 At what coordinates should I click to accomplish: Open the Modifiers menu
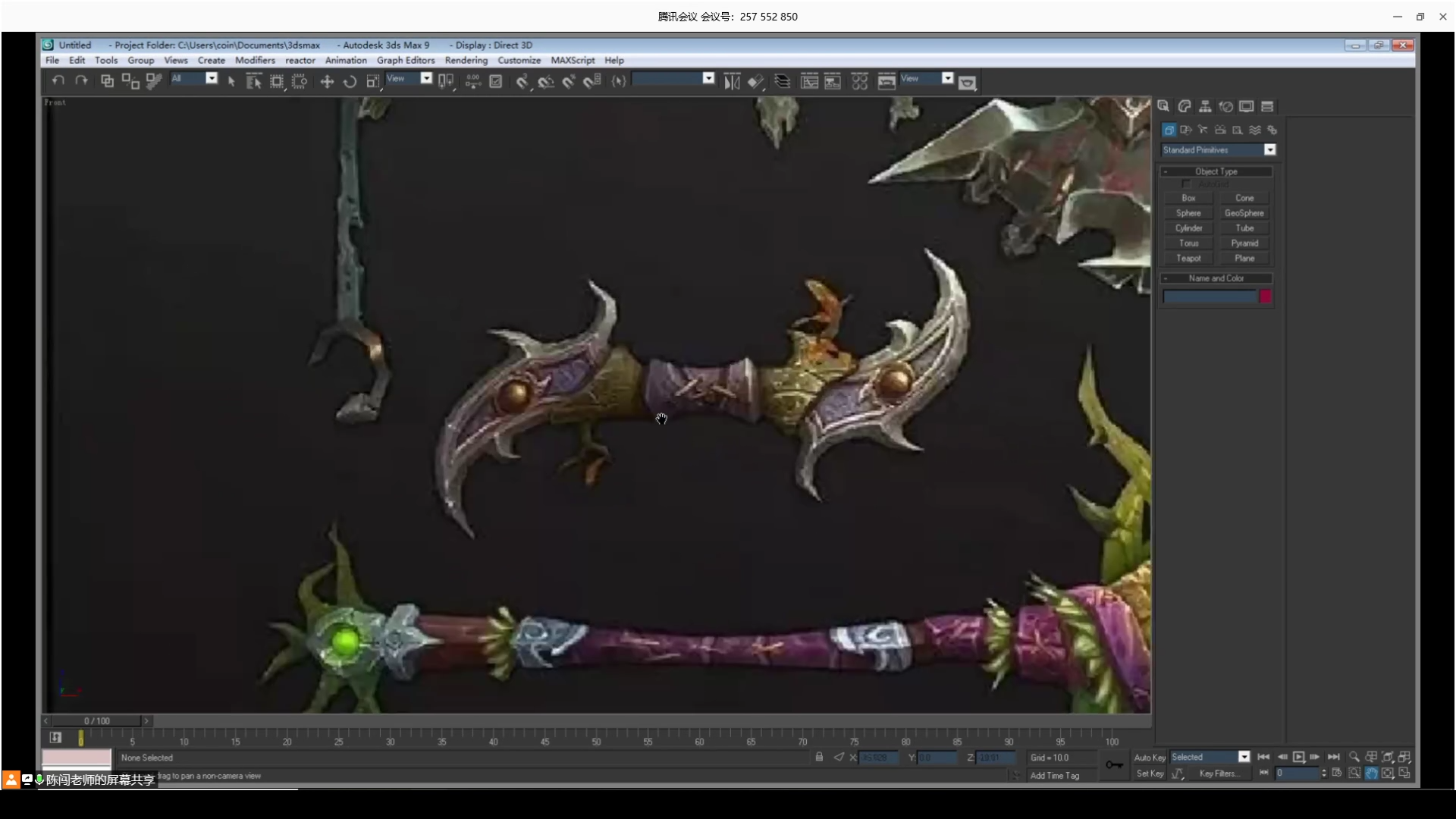(x=255, y=60)
